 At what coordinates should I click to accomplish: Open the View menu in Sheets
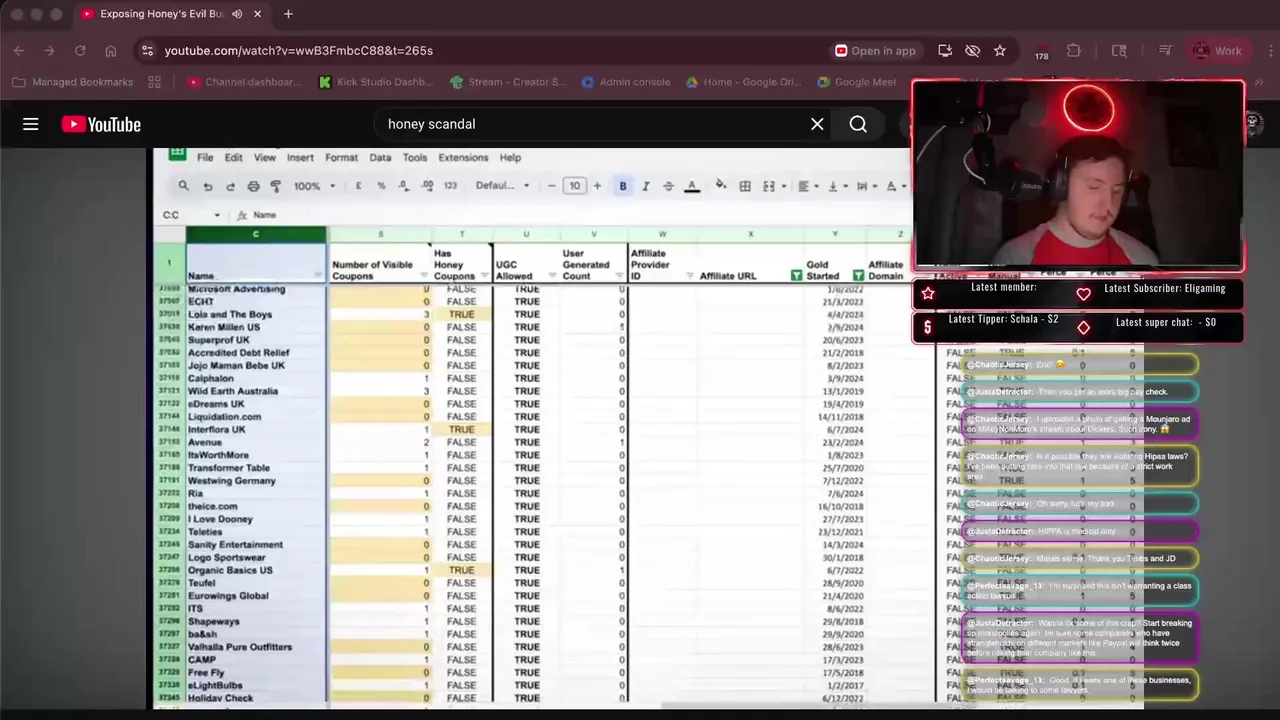[265, 158]
